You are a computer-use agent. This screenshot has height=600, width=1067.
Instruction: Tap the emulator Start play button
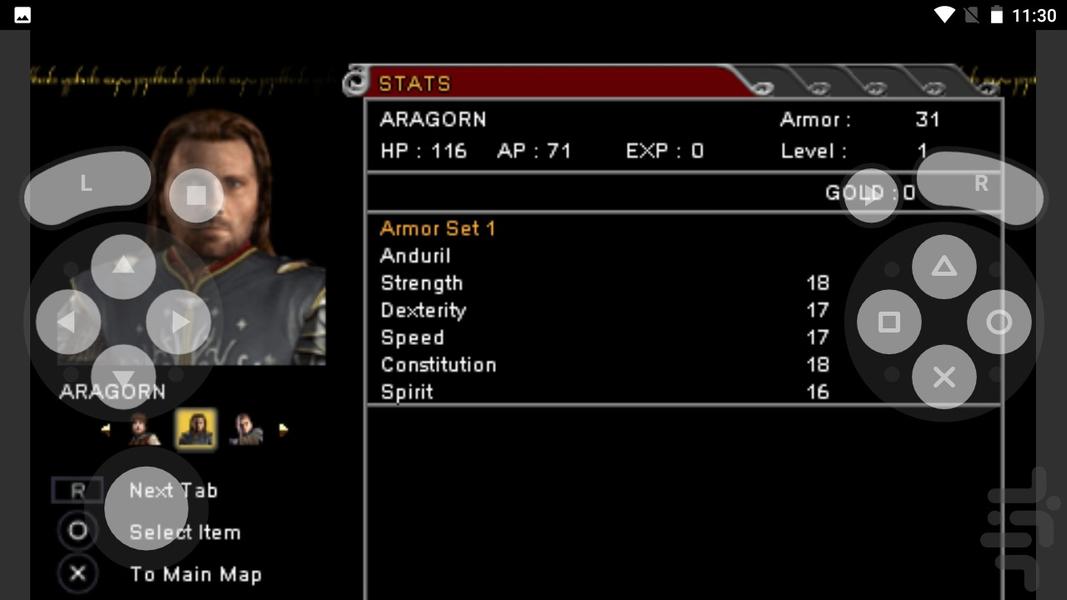pyautogui.click(x=871, y=196)
